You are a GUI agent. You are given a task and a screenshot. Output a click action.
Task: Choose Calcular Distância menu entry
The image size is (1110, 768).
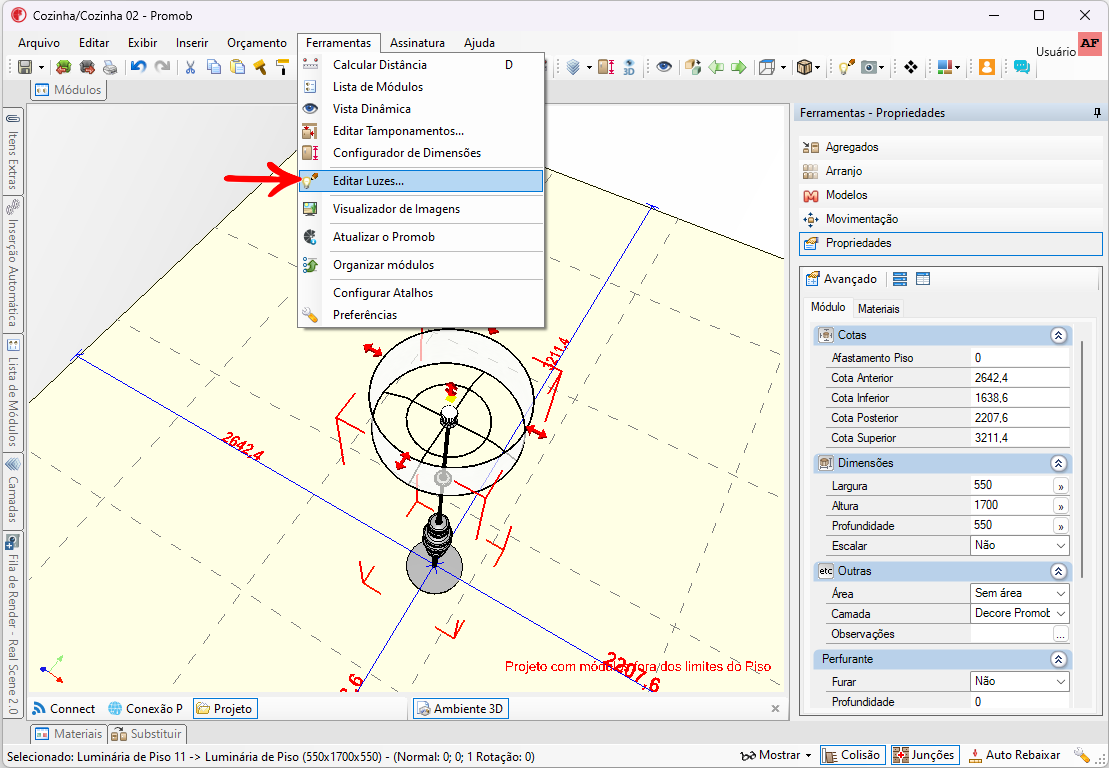421,65
